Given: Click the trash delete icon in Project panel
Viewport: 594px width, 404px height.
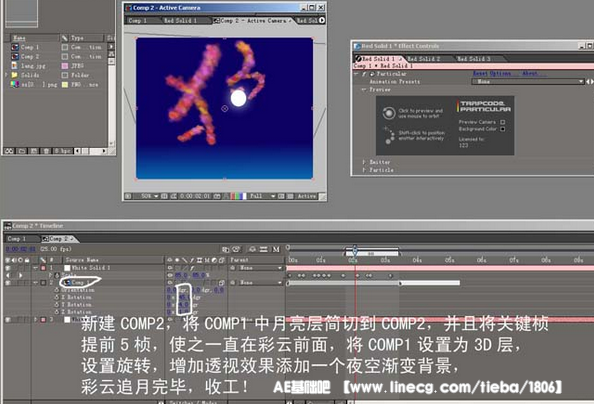Looking at the screenshot, I should [x=46, y=151].
